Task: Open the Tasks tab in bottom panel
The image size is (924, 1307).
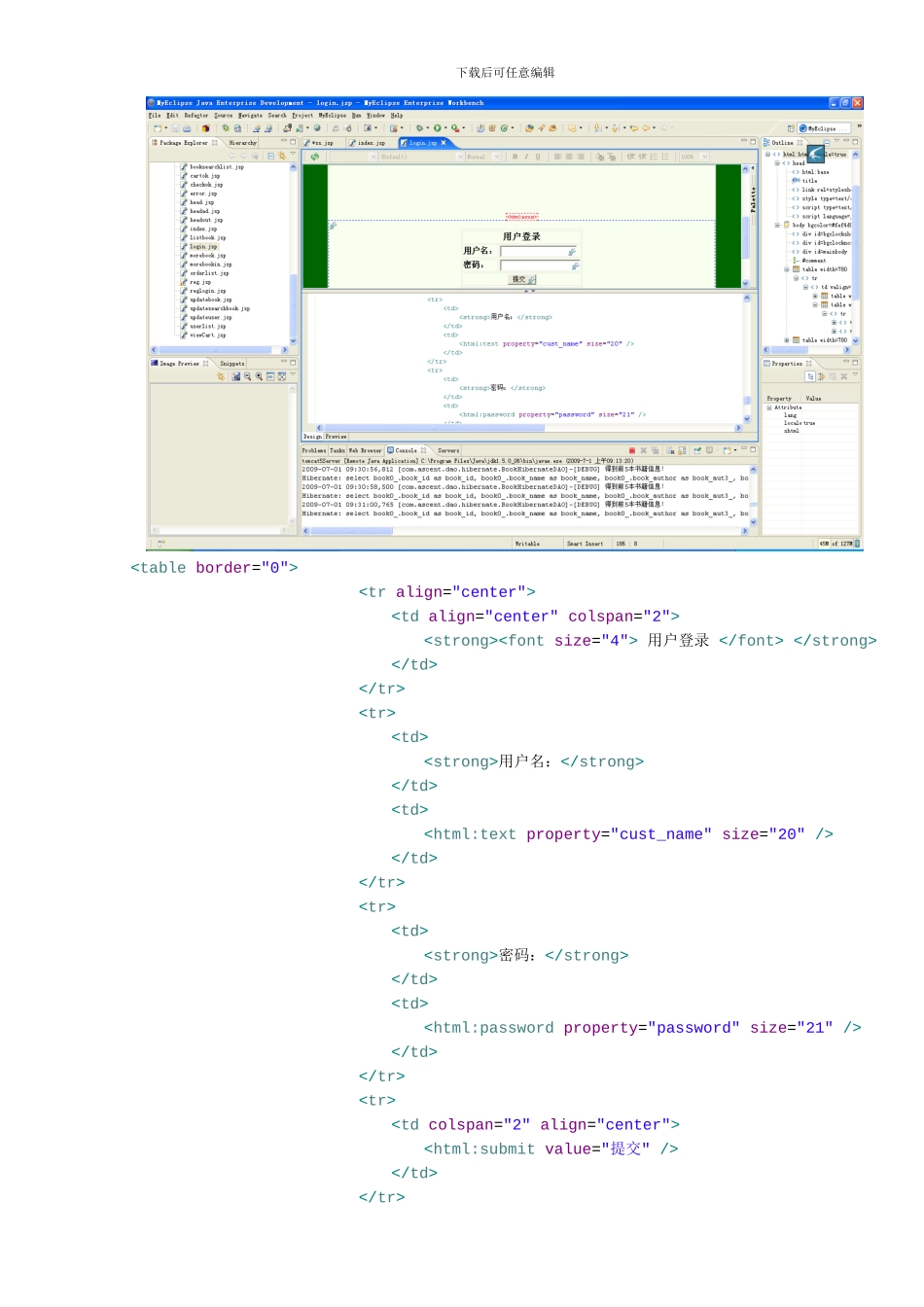Action: (338, 450)
